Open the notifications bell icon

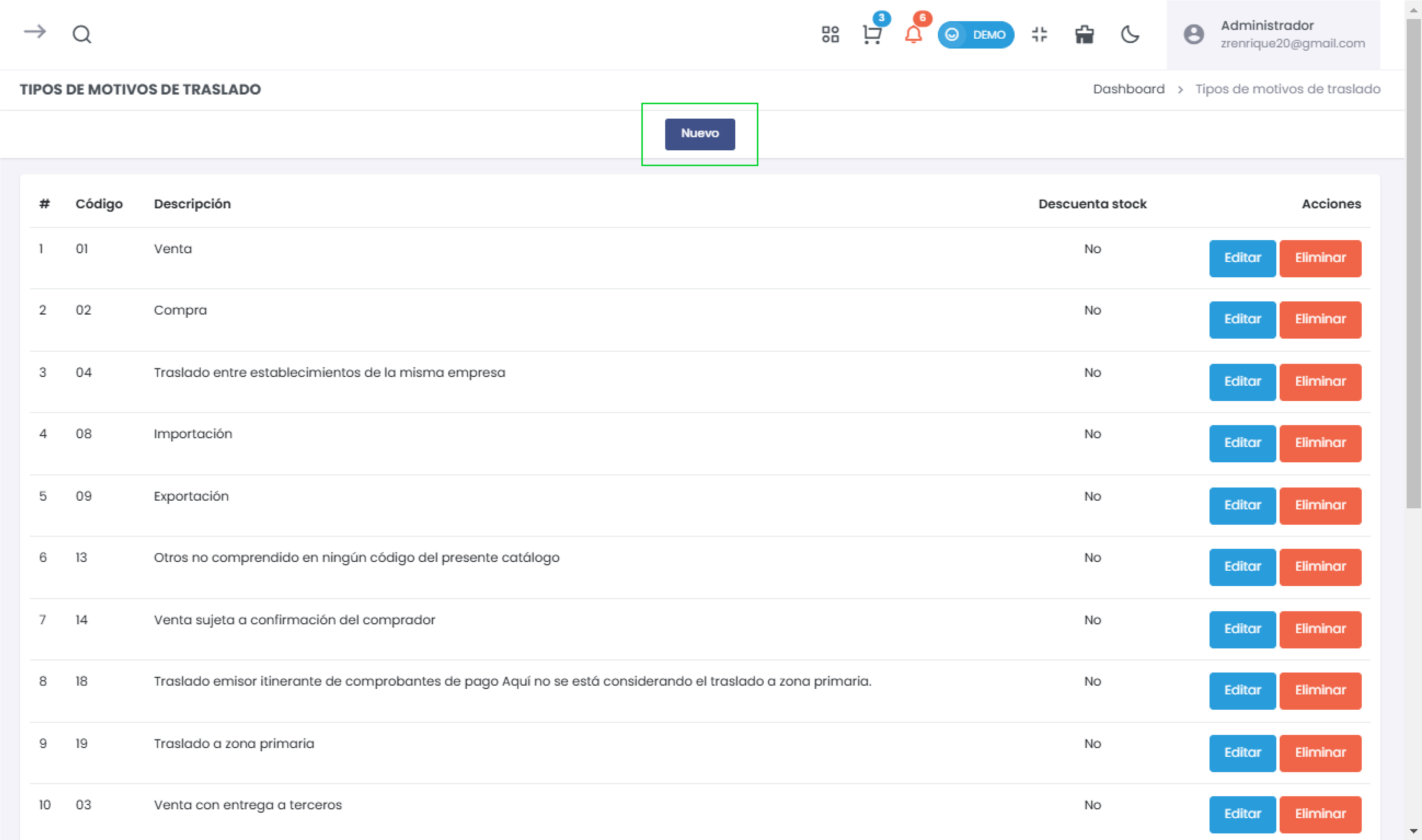tap(913, 35)
